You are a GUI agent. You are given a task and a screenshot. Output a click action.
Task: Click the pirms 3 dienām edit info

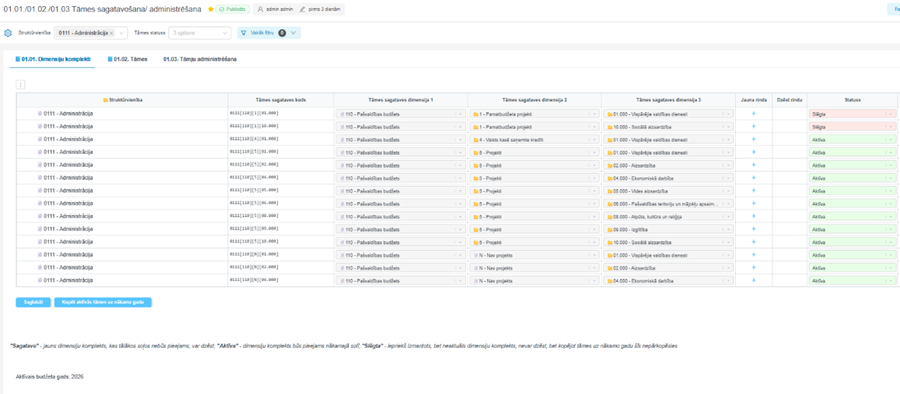(x=320, y=9)
